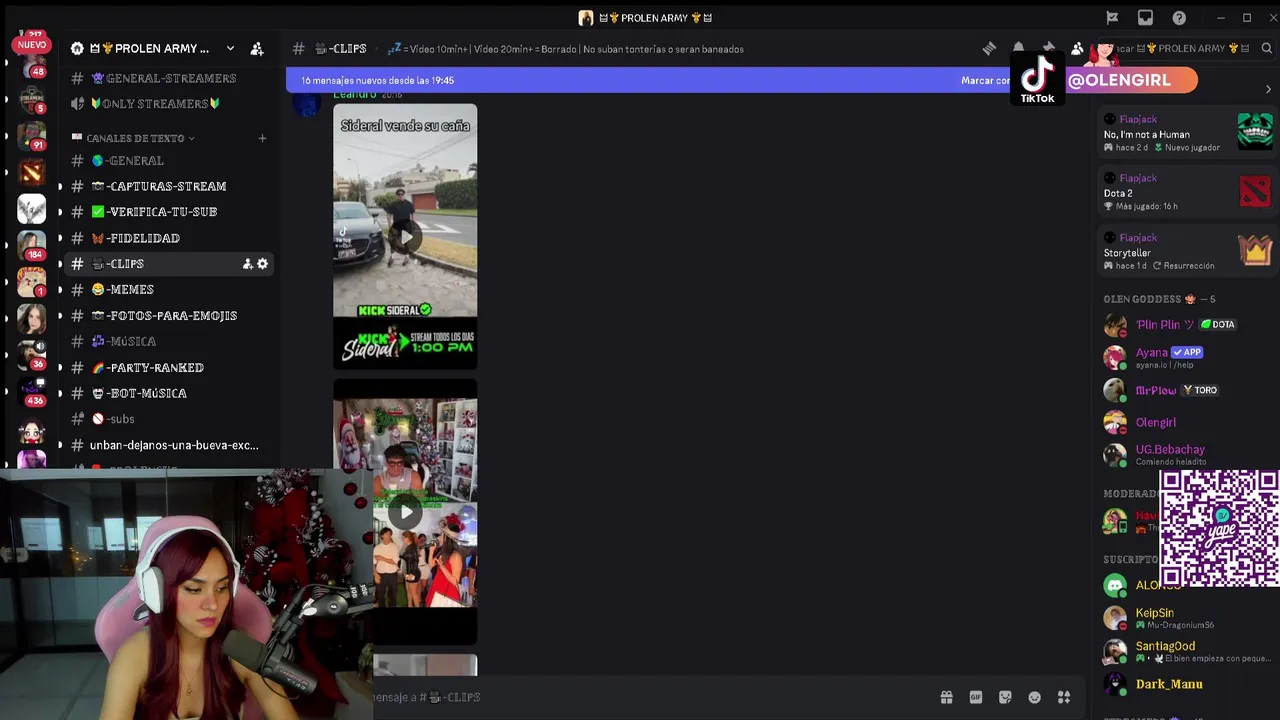The image size is (1280, 720).
Task: Open MrPlow member profile
Action: (1187, 390)
